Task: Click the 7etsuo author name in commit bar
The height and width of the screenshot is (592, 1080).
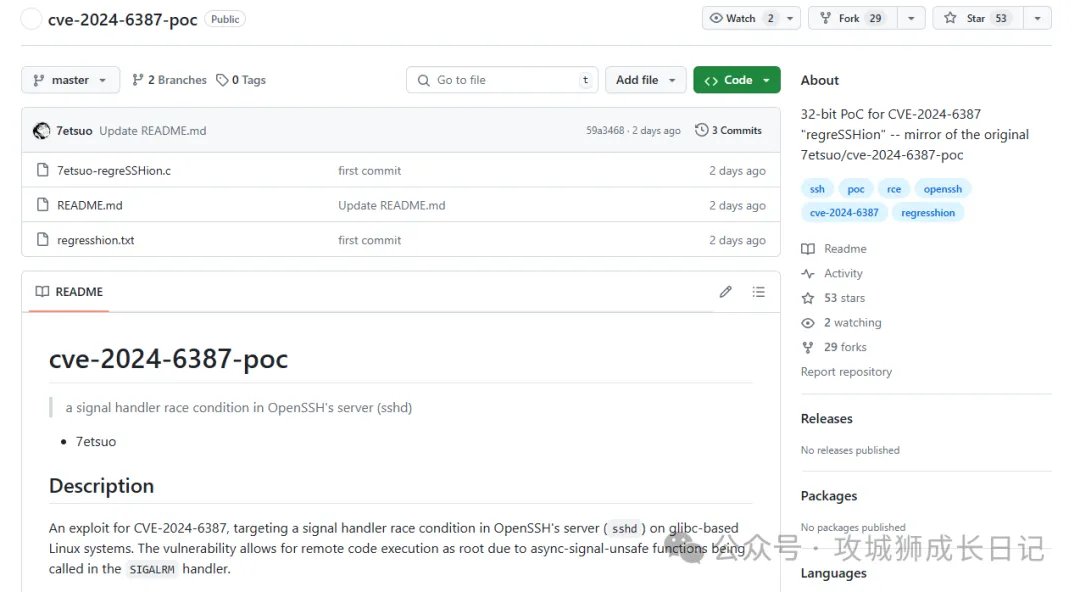Action: point(74,130)
